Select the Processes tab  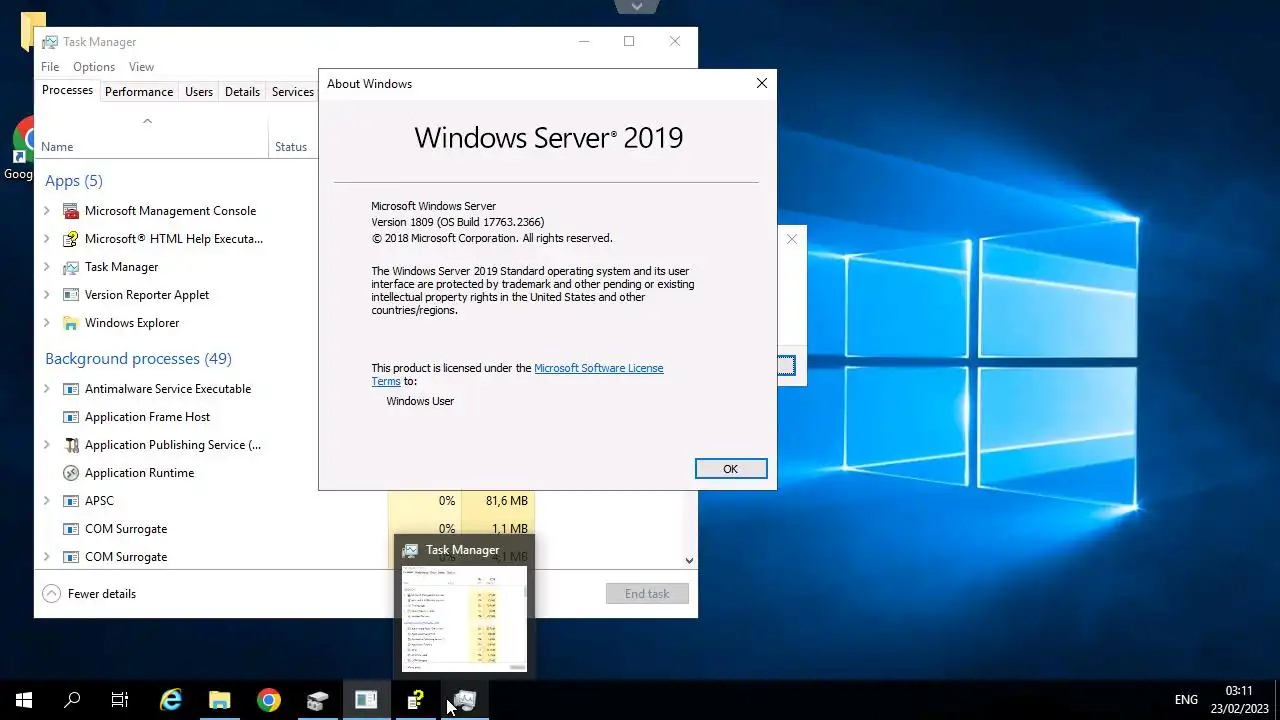pyautogui.click(x=67, y=90)
